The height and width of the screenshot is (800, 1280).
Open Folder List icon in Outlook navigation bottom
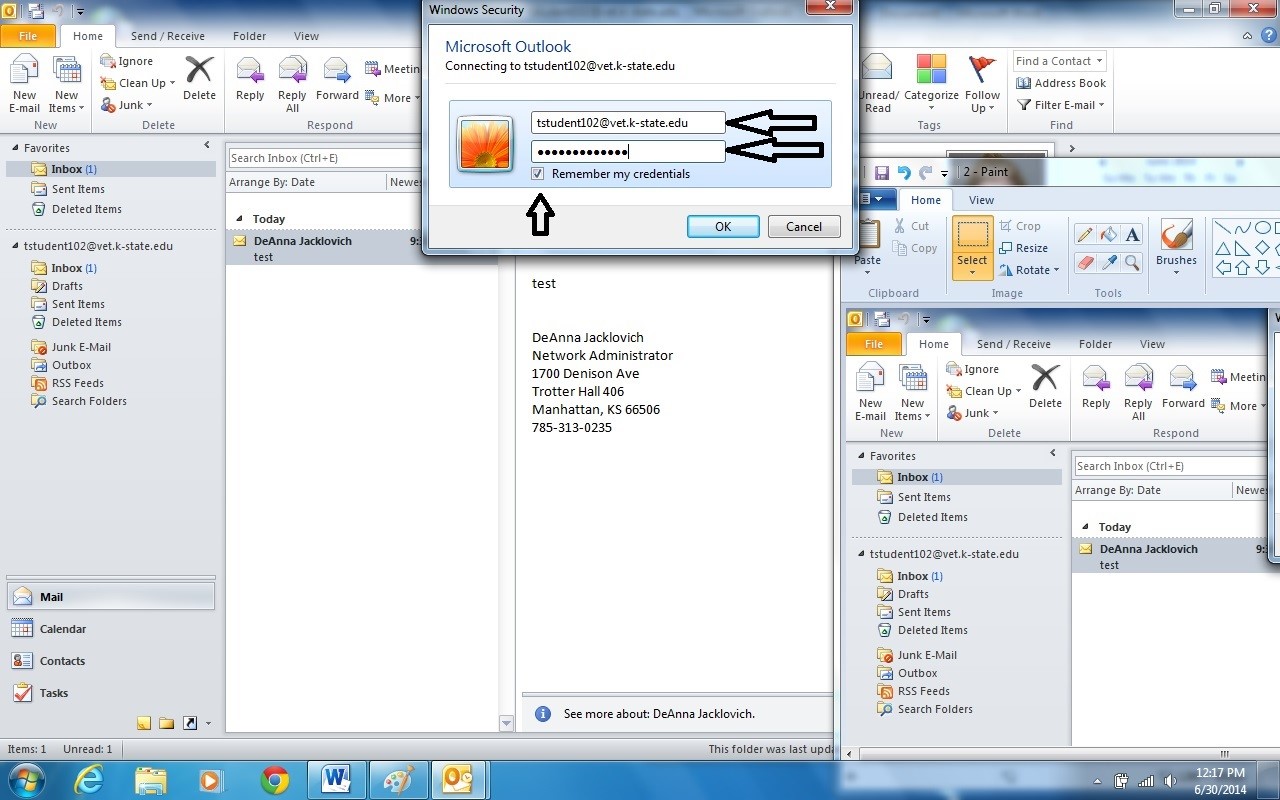tap(166, 723)
